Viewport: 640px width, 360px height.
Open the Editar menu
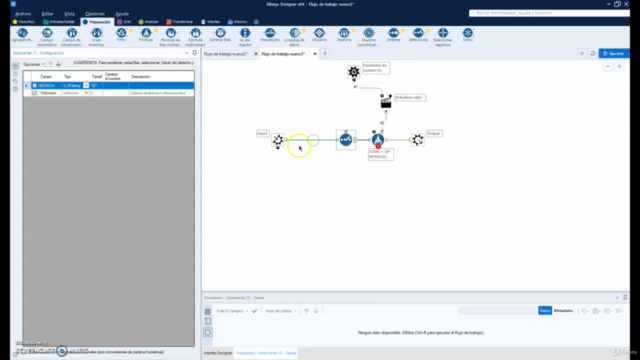[47, 14]
